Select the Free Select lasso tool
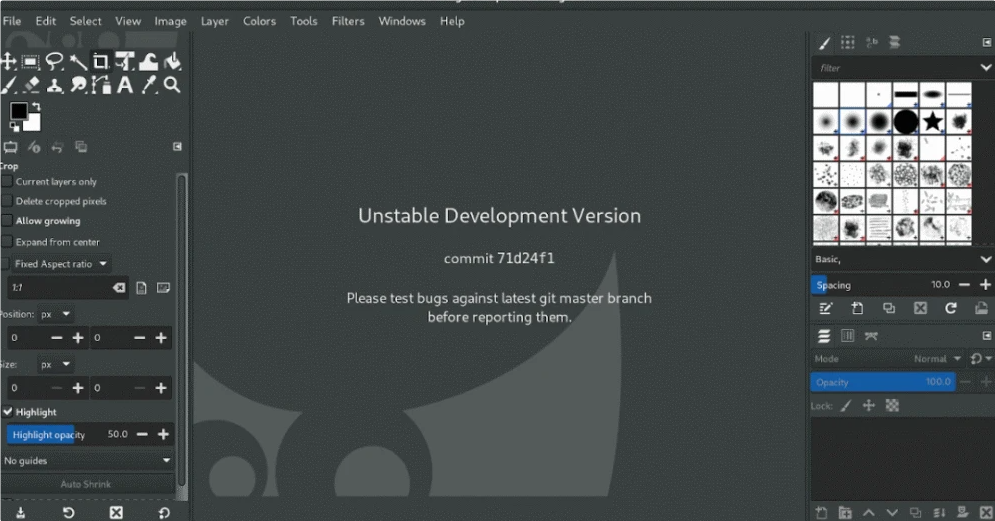Image resolution: width=995 pixels, height=521 pixels. tap(55, 62)
